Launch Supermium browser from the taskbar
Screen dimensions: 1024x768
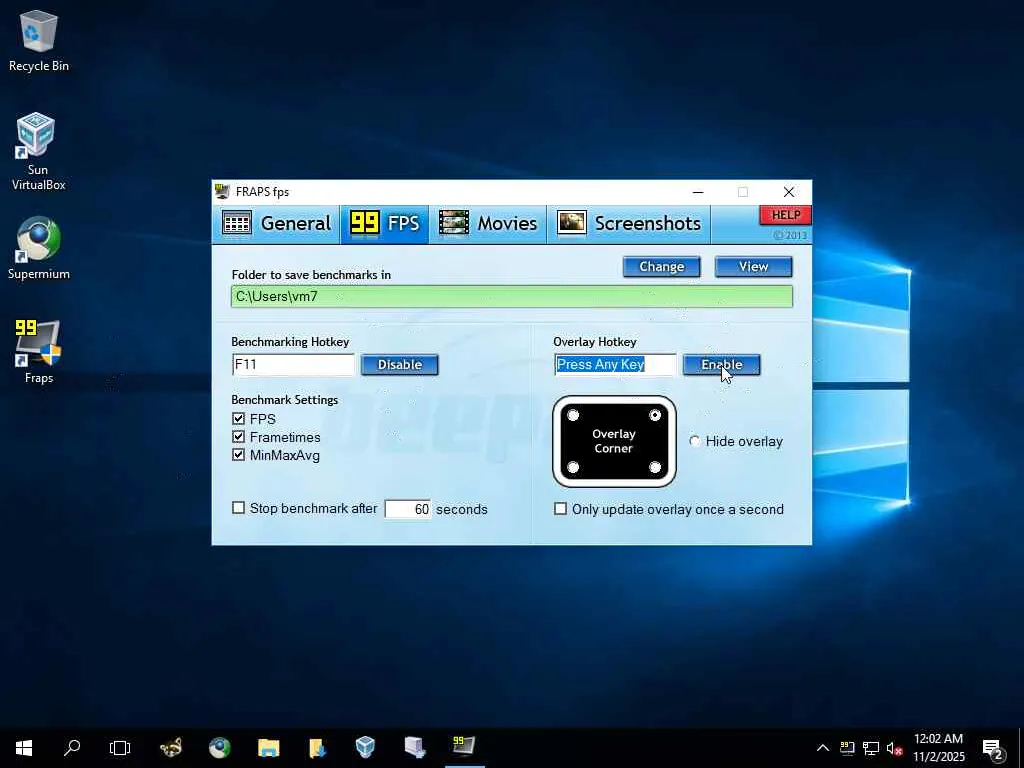click(219, 748)
